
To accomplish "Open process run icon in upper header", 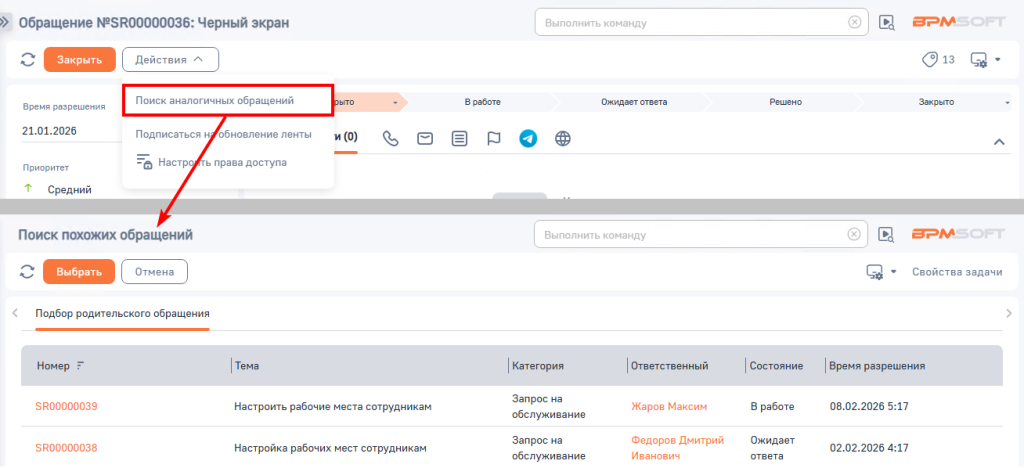I will 886,22.
